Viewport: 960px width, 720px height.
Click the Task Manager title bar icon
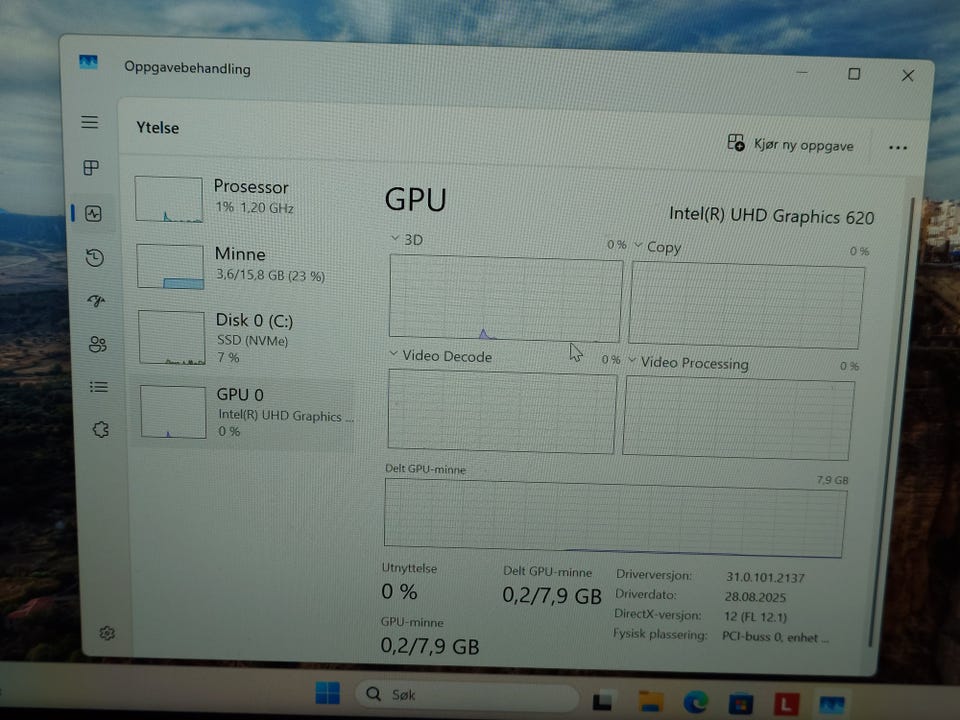pos(88,62)
